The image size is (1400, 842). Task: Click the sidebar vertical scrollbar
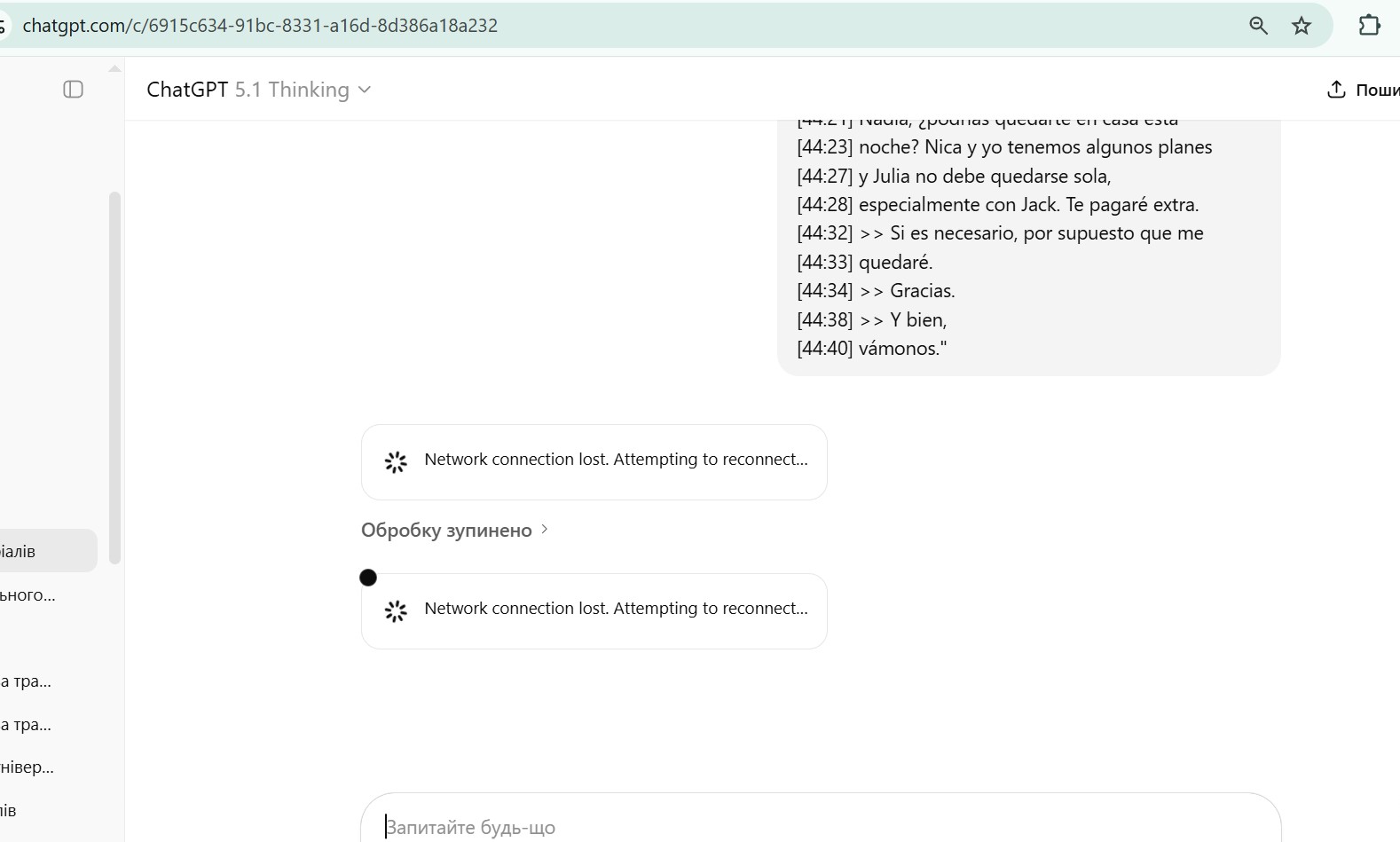(114, 377)
